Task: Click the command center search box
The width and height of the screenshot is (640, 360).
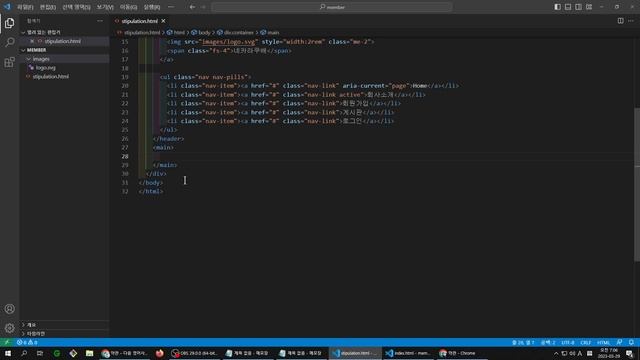Action: 332,7
